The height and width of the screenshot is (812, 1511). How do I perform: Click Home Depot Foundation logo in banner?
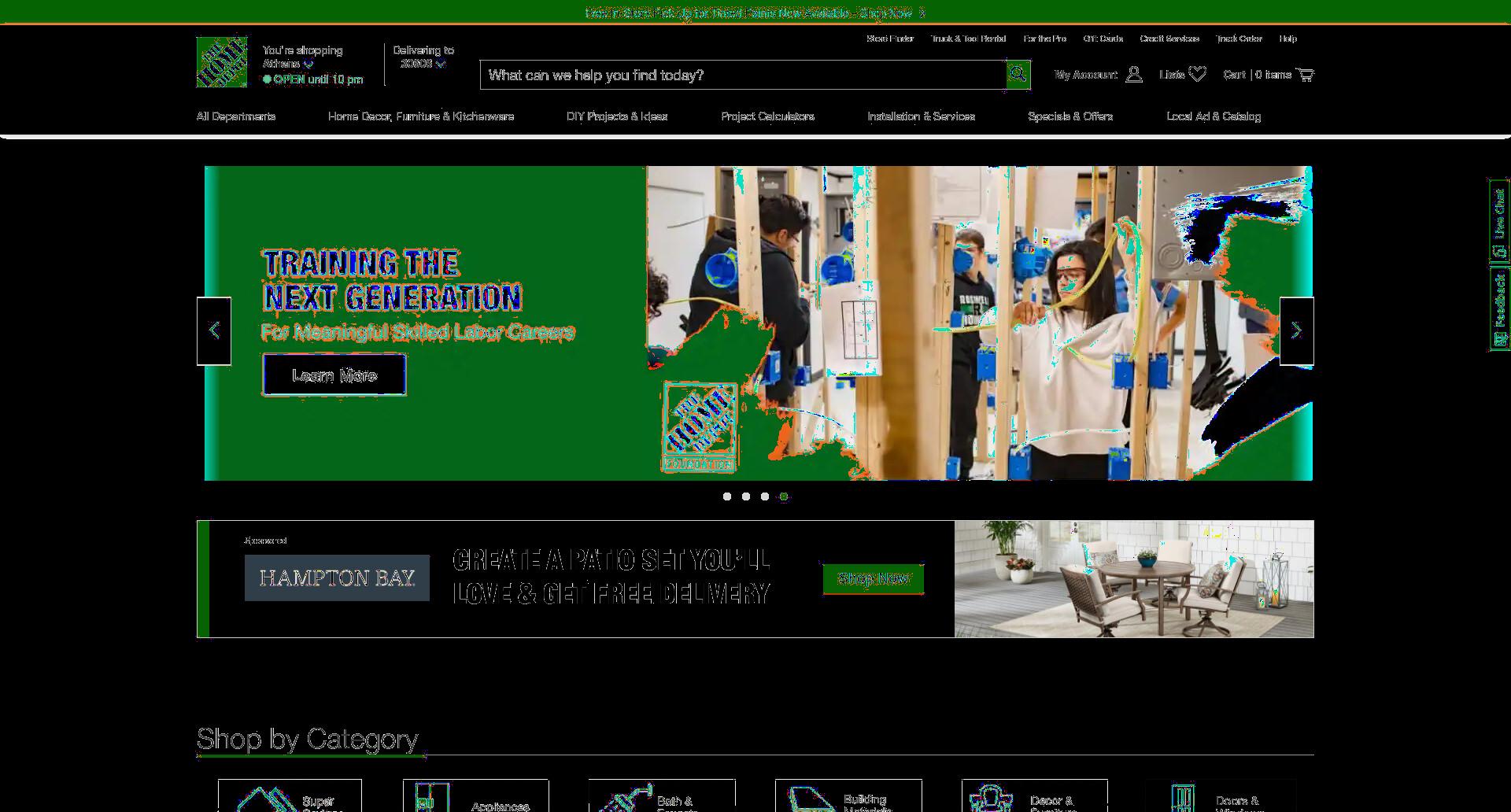pos(700,427)
